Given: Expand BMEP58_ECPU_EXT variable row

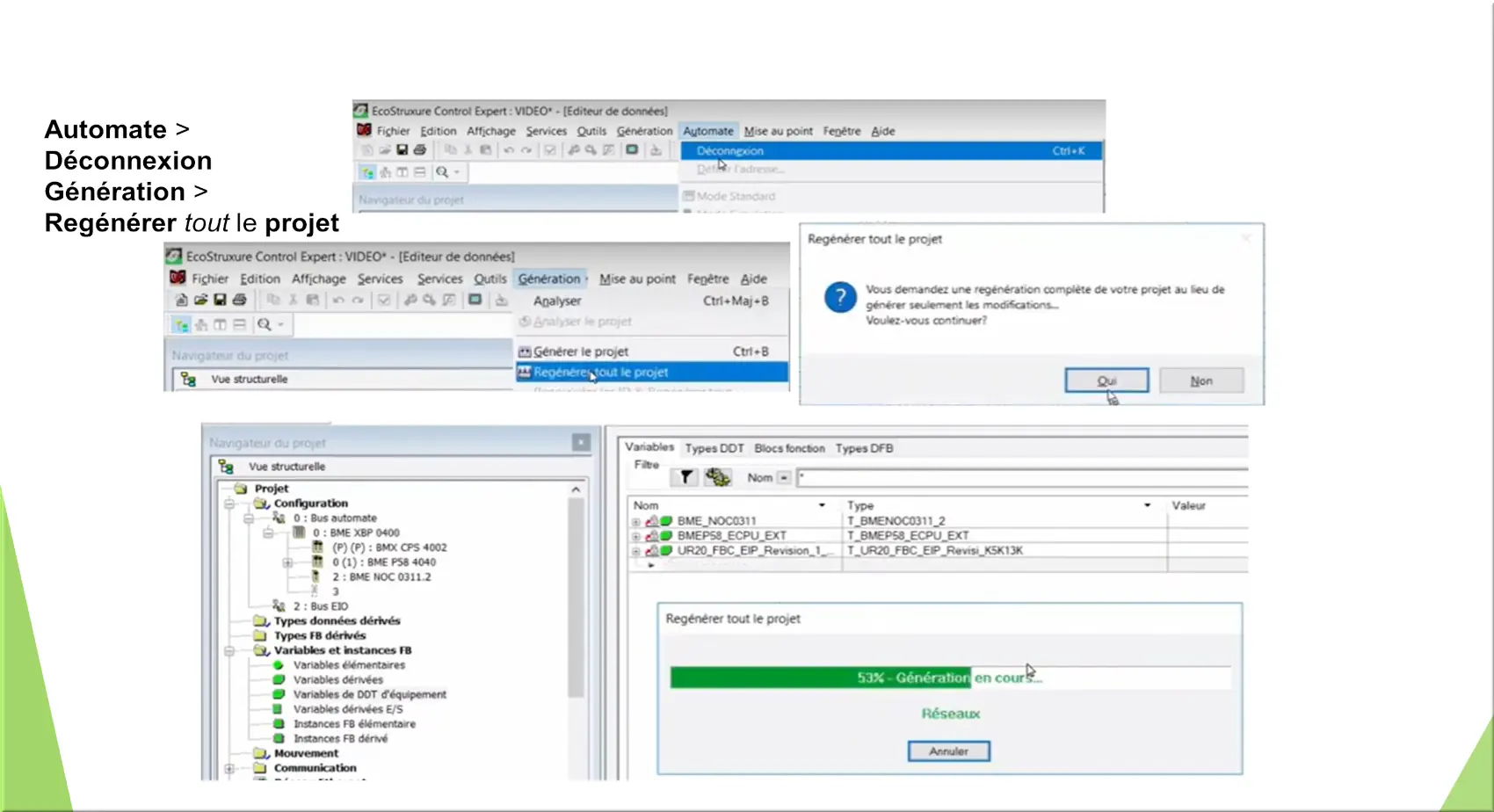Looking at the screenshot, I should pyautogui.click(x=635, y=536).
